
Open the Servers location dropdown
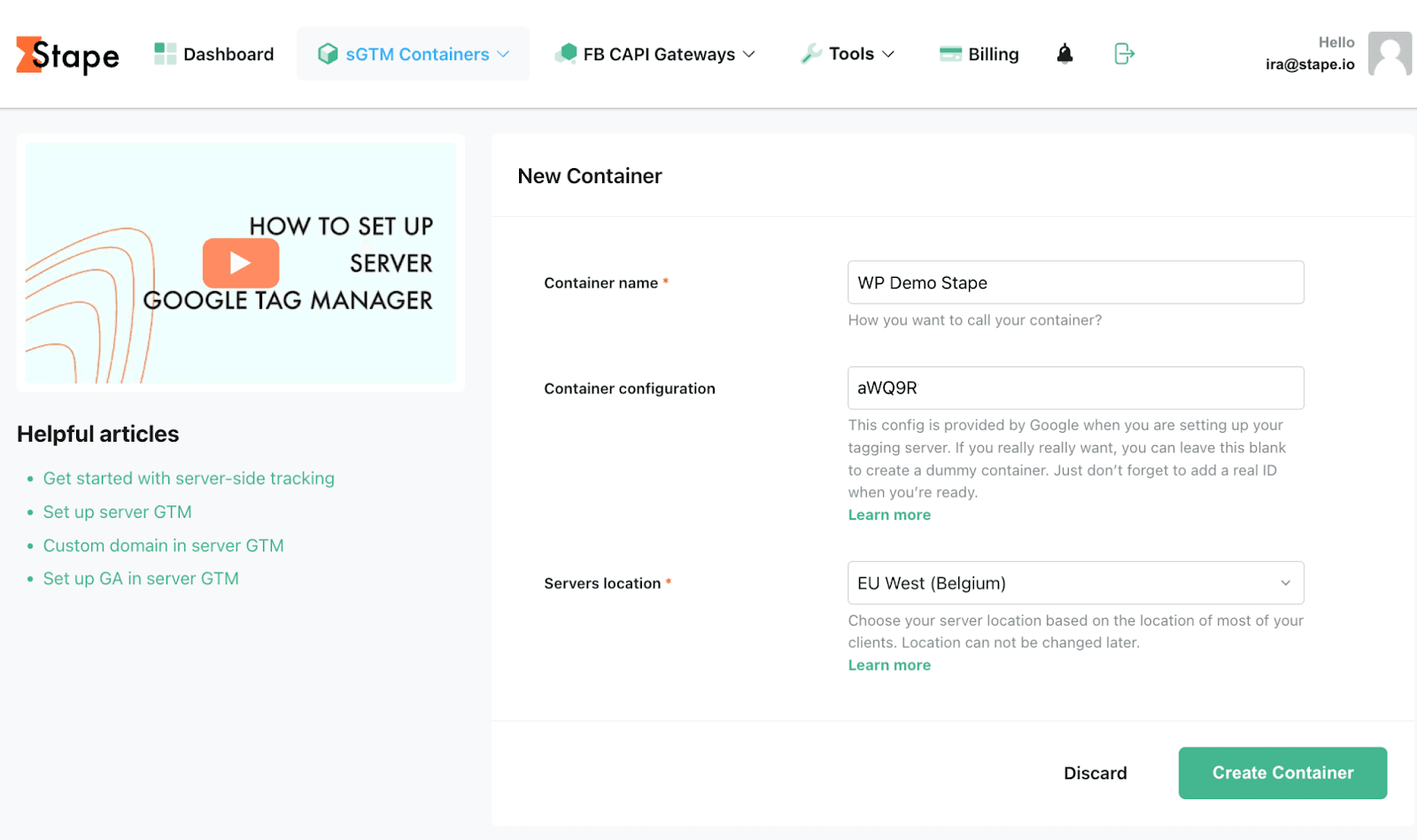point(1074,582)
